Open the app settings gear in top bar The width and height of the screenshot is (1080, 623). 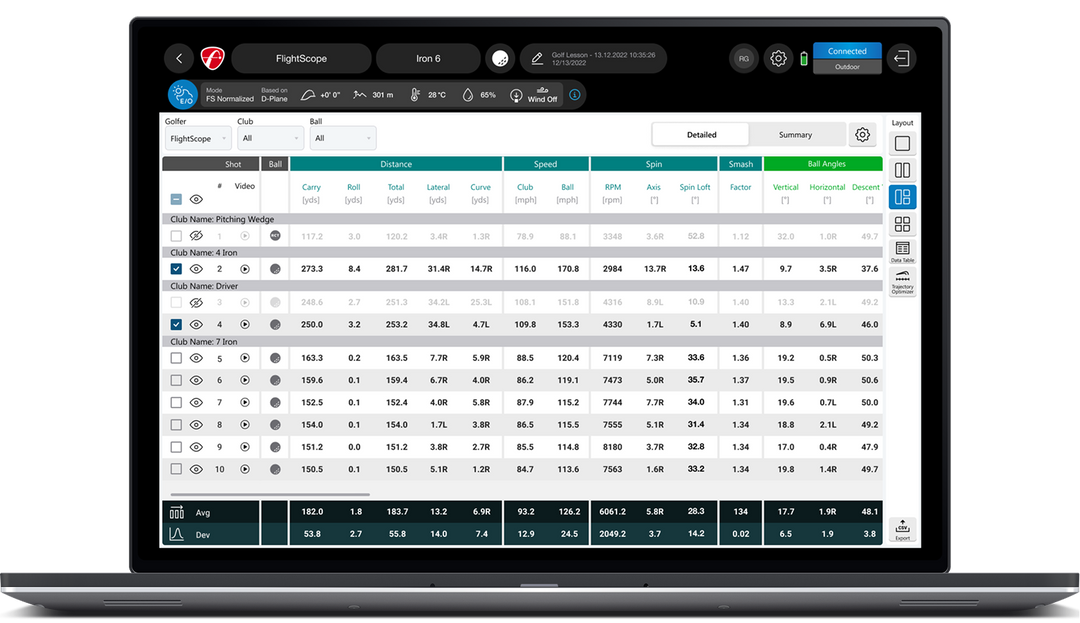[778, 58]
